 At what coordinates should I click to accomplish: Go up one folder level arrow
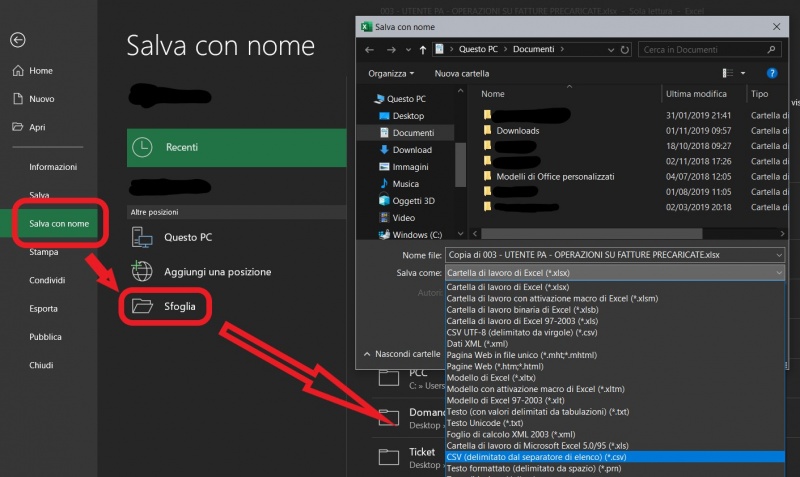(424, 49)
